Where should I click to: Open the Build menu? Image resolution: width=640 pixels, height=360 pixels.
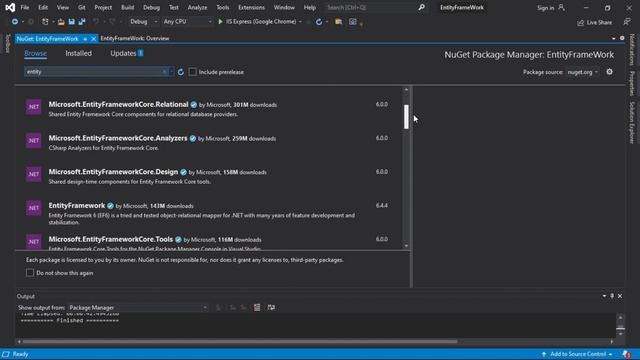pyautogui.click(x=127, y=7)
